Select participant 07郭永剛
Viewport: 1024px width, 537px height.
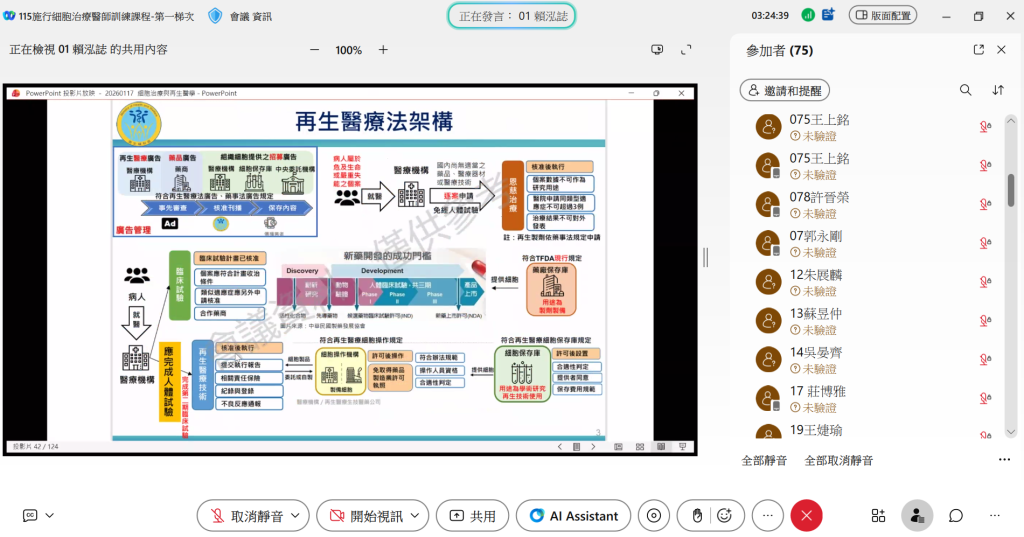873,243
